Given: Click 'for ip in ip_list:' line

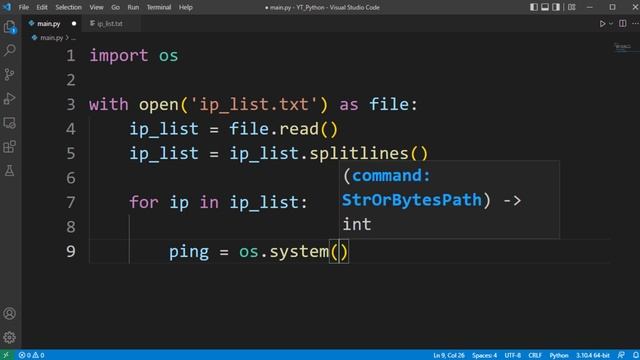Looking at the screenshot, I should [x=218, y=202].
